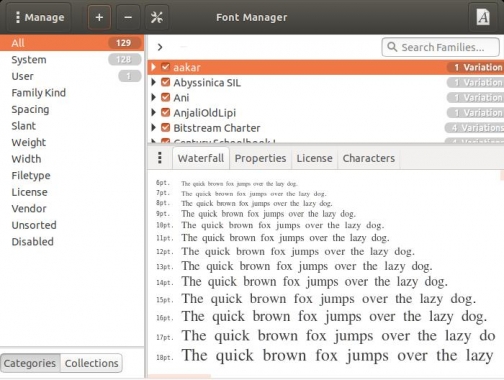
Task: Open preview pane three-dot menu
Action: [160, 158]
